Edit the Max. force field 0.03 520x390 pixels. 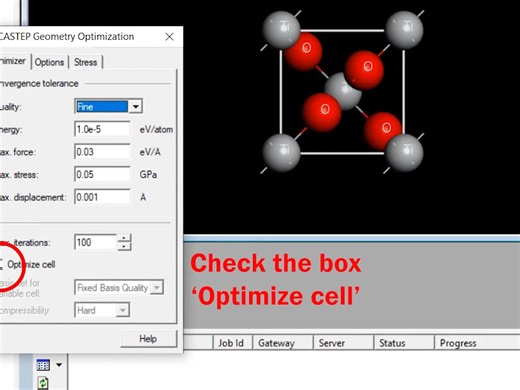pyautogui.click(x=102, y=152)
